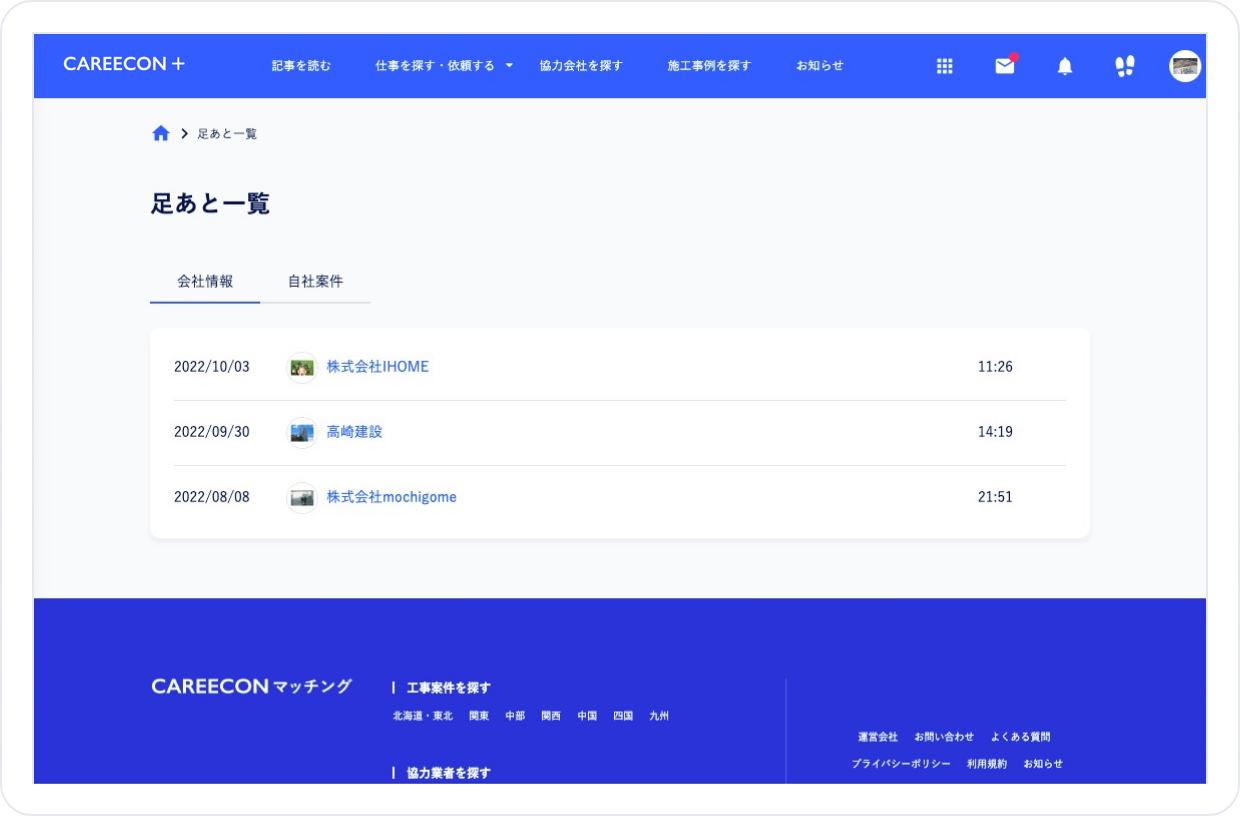Open the 協力会社を探す menu item

click(581, 66)
